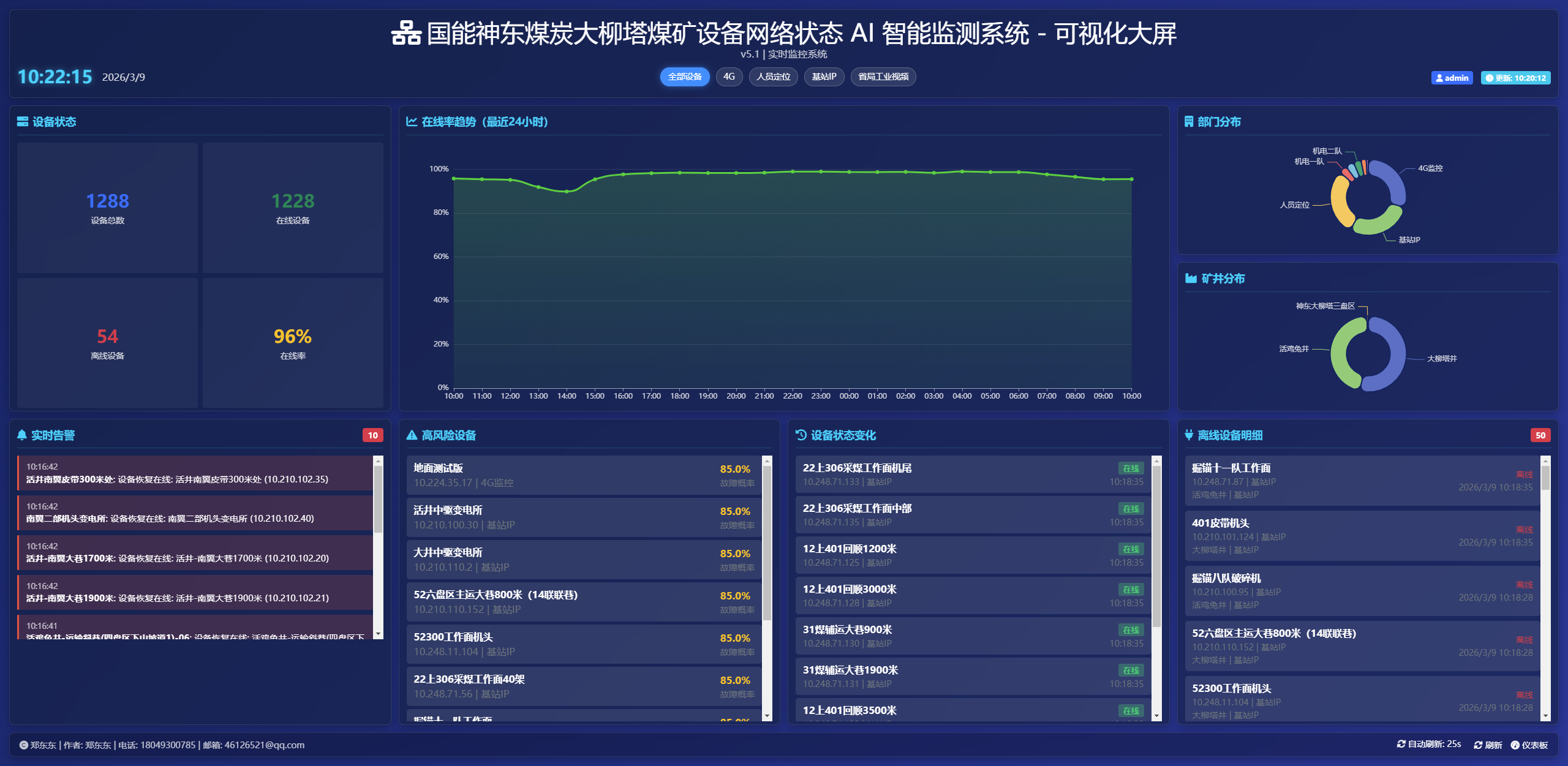1568x766 pixels.
Task: Switch to the 人员定位 filter tab
Action: (773, 77)
